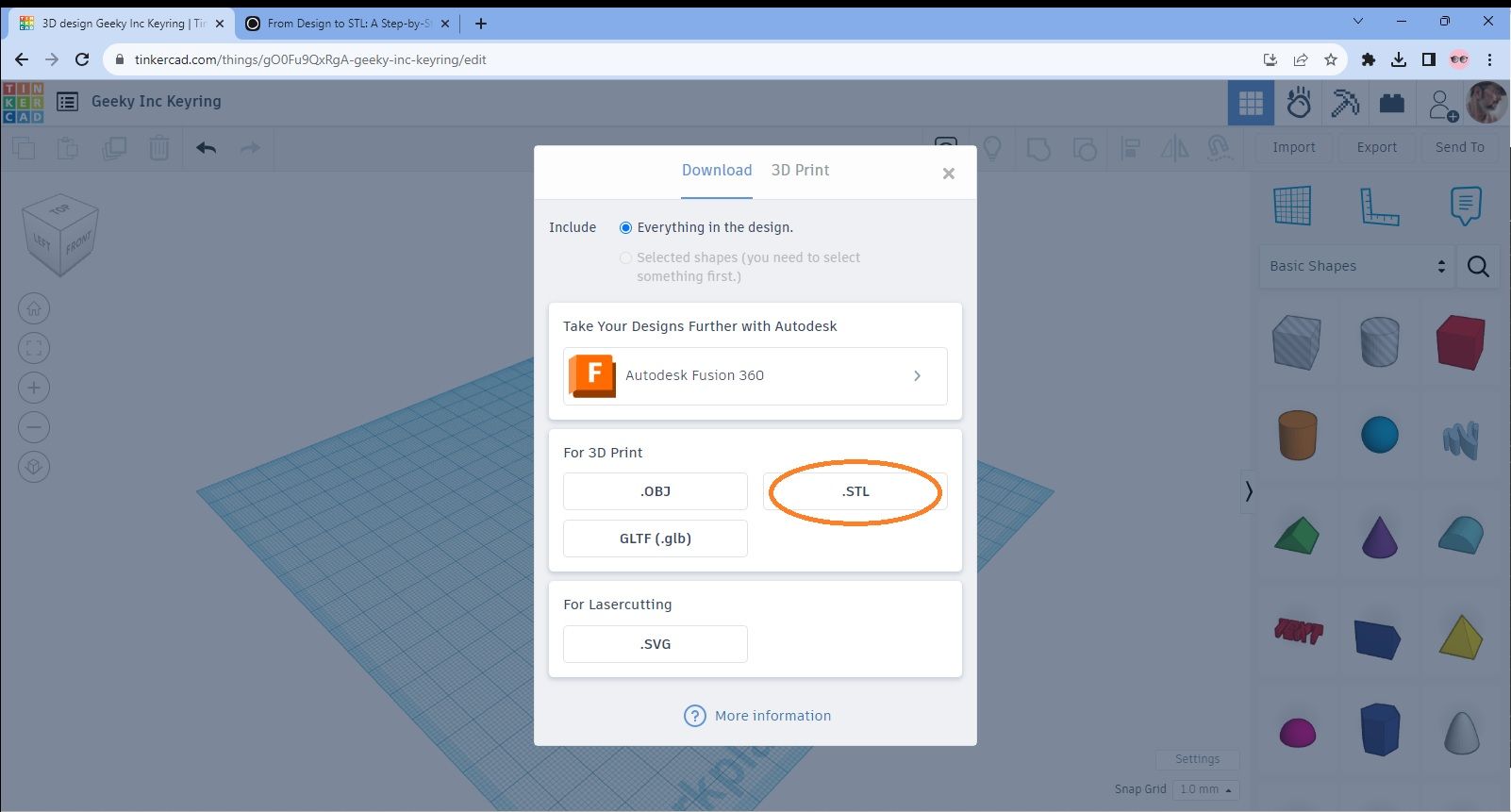Expand the Autodesk Fusion 360 chevron
Screen dimensions: 1511x812
pyautogui.click(x=917, y=375)
